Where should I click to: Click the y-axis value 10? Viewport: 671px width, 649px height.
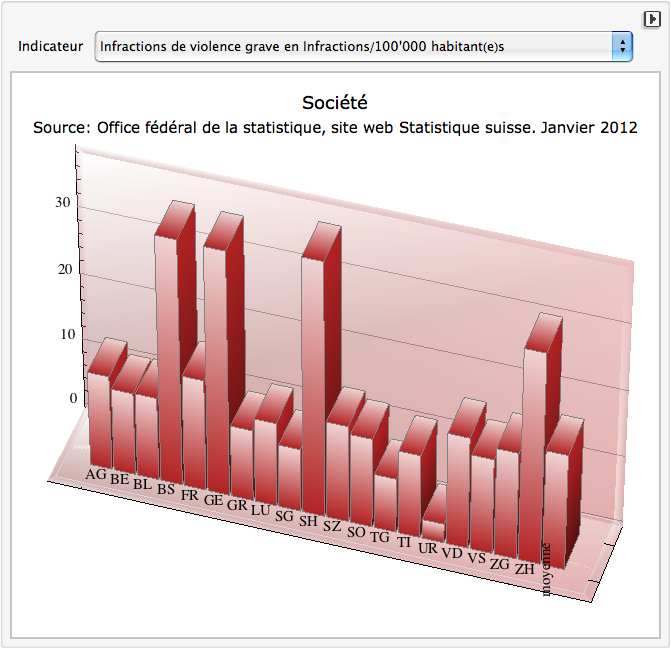(68, 334)
